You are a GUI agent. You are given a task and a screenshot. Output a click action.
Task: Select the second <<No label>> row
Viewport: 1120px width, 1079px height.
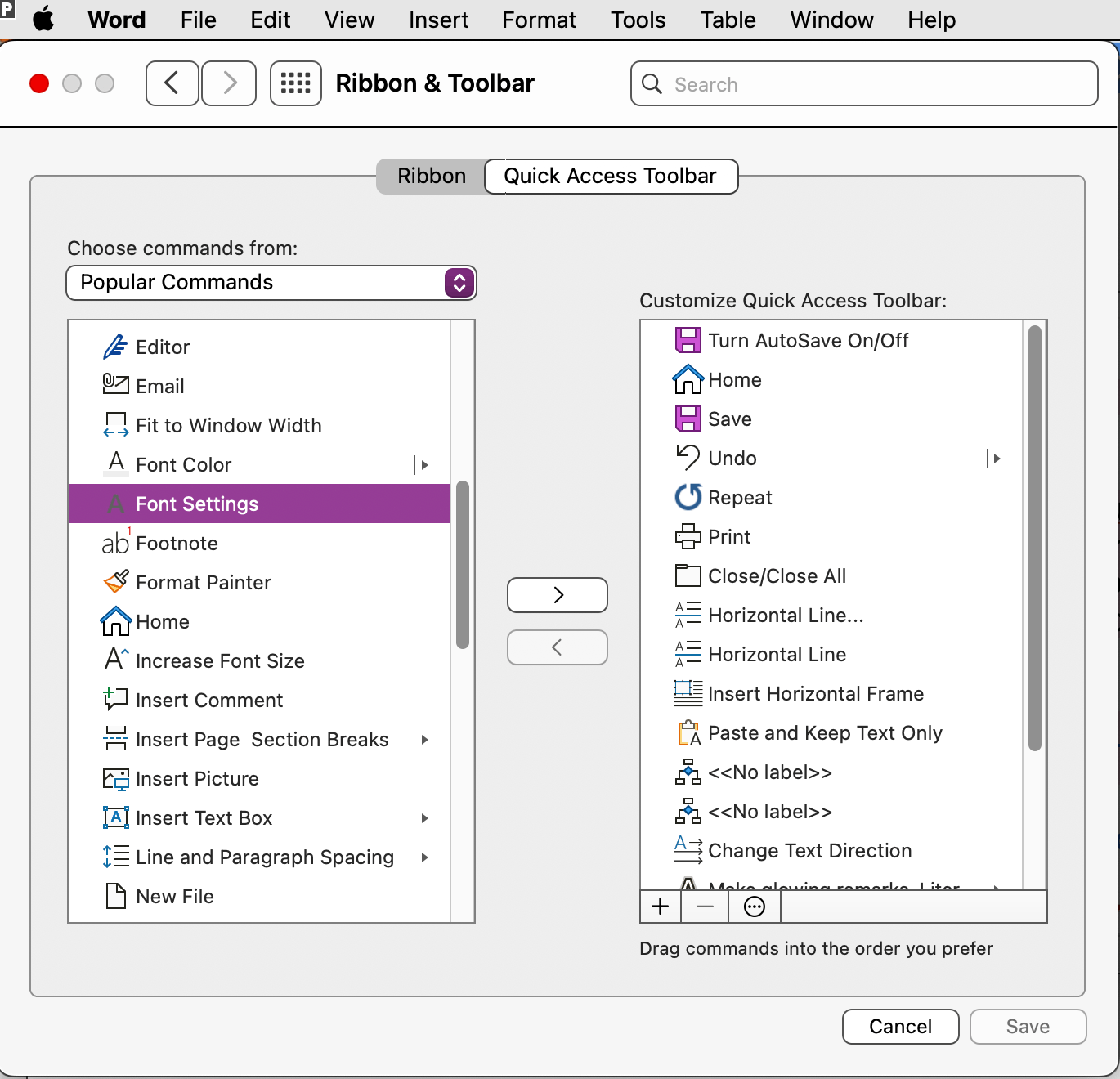coord(831,811)
